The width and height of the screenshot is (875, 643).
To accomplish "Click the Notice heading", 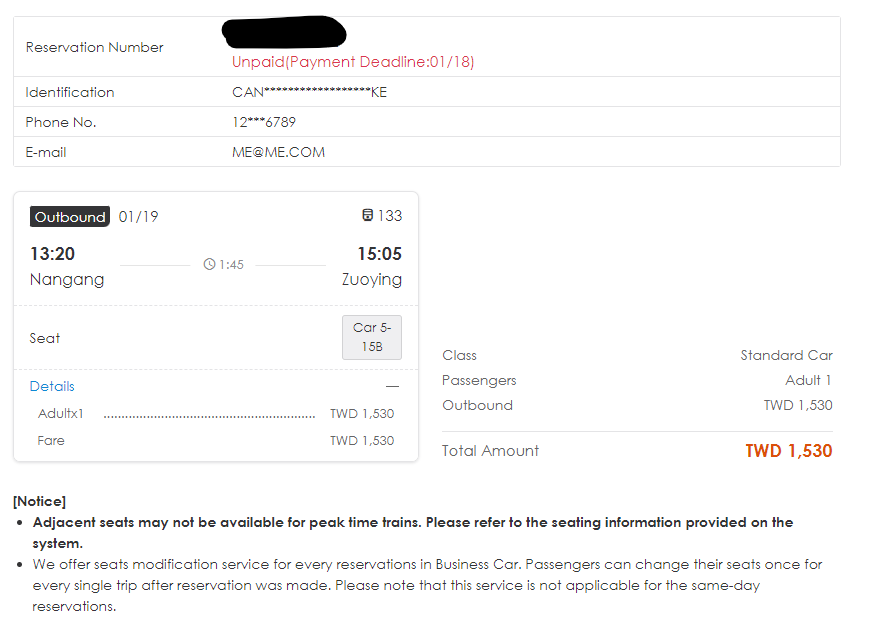I will click(x=39, y=501).
